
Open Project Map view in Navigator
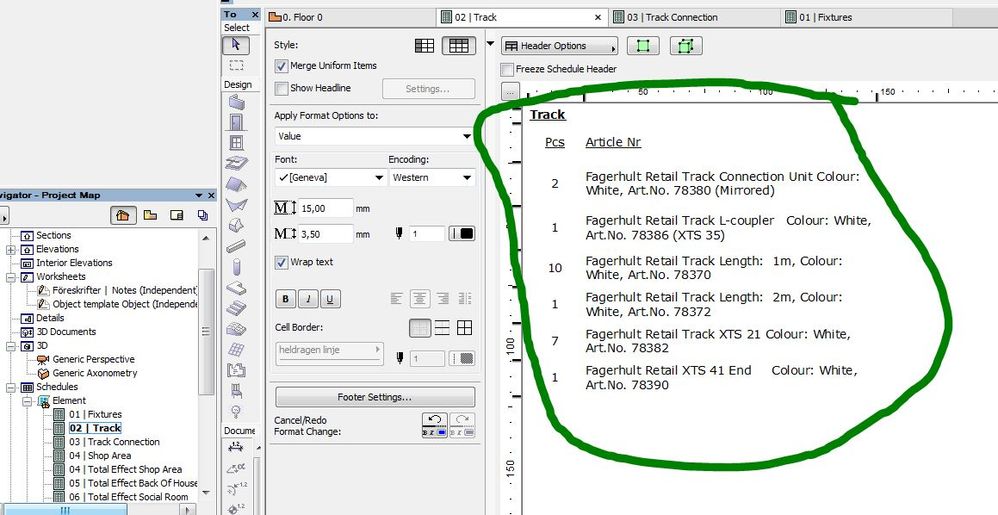coord(123,215)
